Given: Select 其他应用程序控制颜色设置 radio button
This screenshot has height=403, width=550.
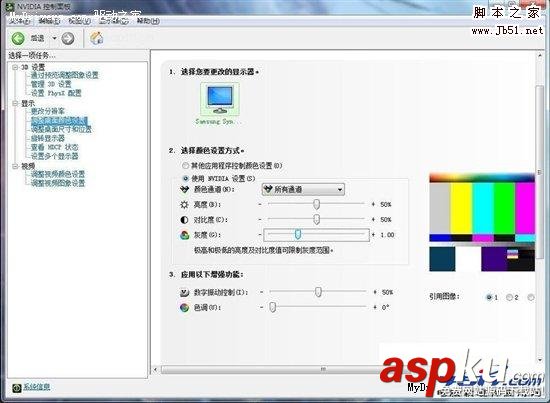Looking at the screenshot, I should pos(185,166).
